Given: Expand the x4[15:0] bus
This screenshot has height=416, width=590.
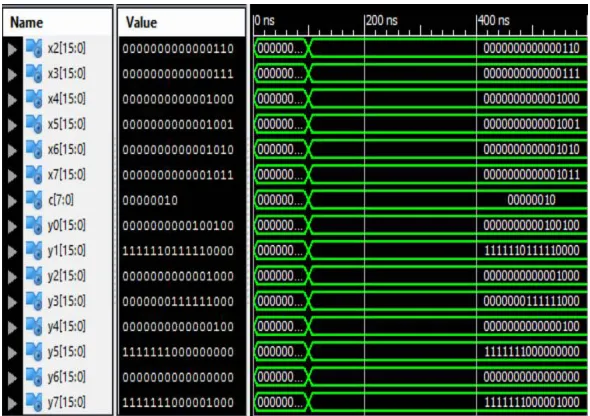Looking at the screenshot, I should point(12,99).
